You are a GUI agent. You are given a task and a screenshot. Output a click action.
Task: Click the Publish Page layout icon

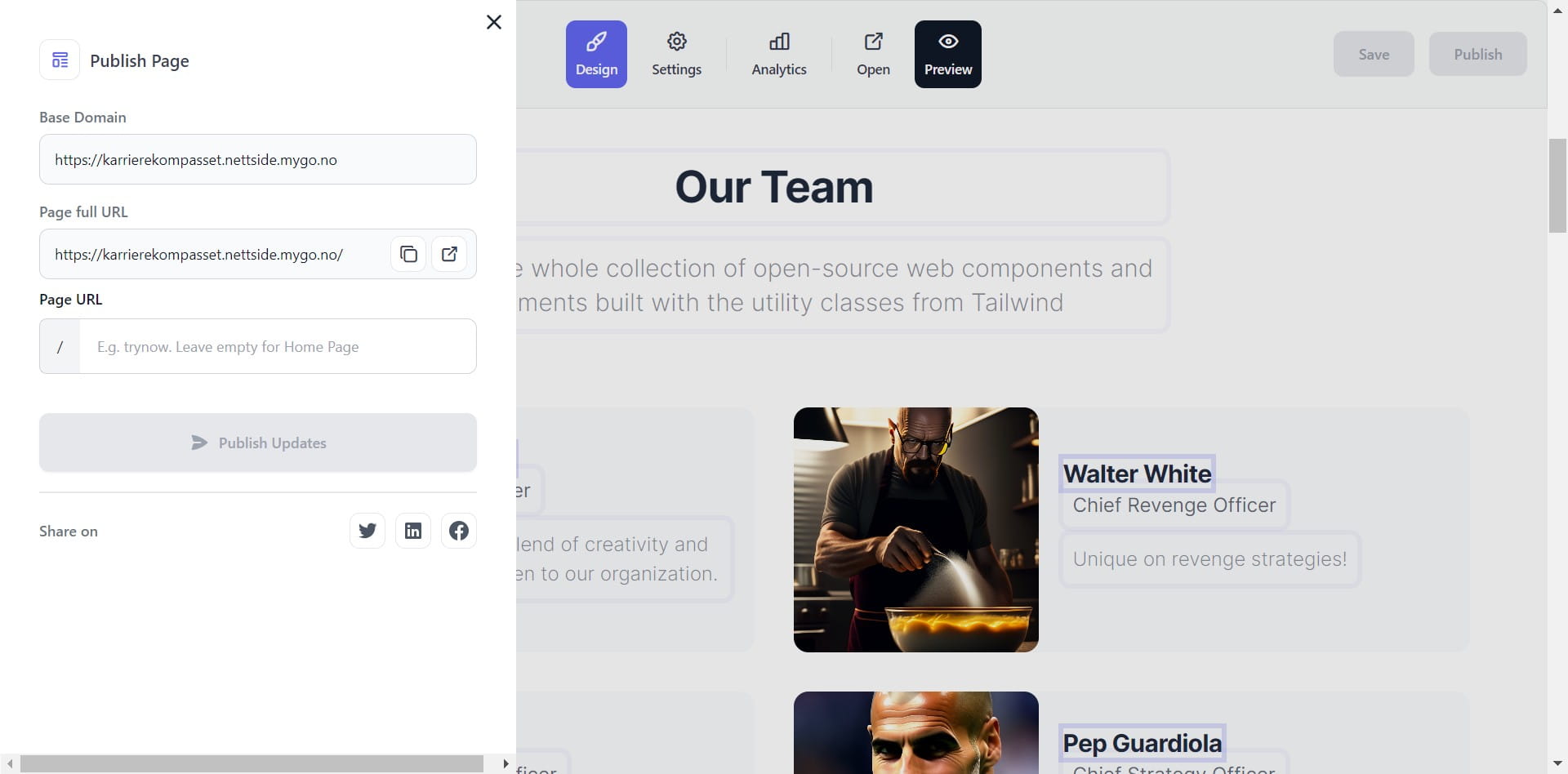[x=60, y=60]
